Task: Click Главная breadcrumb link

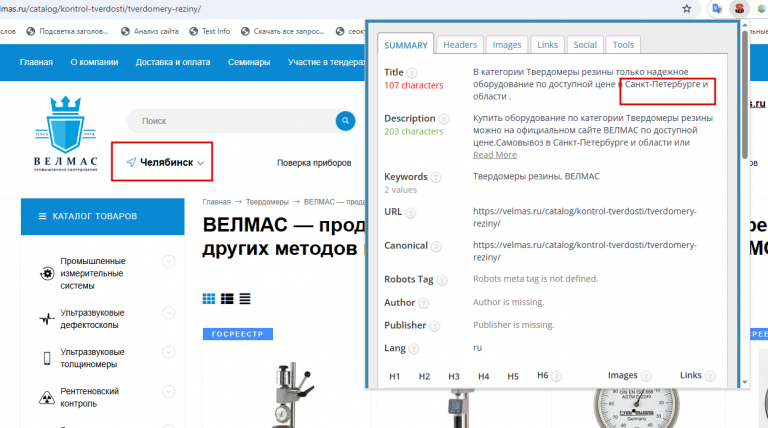Action: click(216, 202)
